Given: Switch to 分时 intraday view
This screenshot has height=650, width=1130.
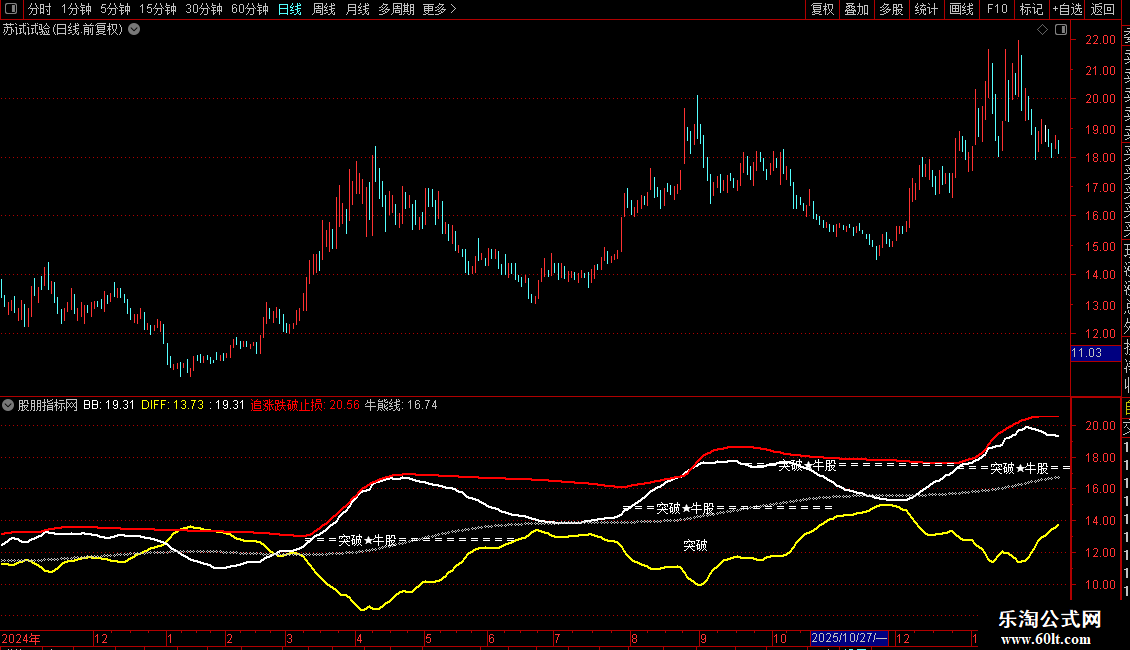Looking at the screenshot, I should click(x=40, y=9).
